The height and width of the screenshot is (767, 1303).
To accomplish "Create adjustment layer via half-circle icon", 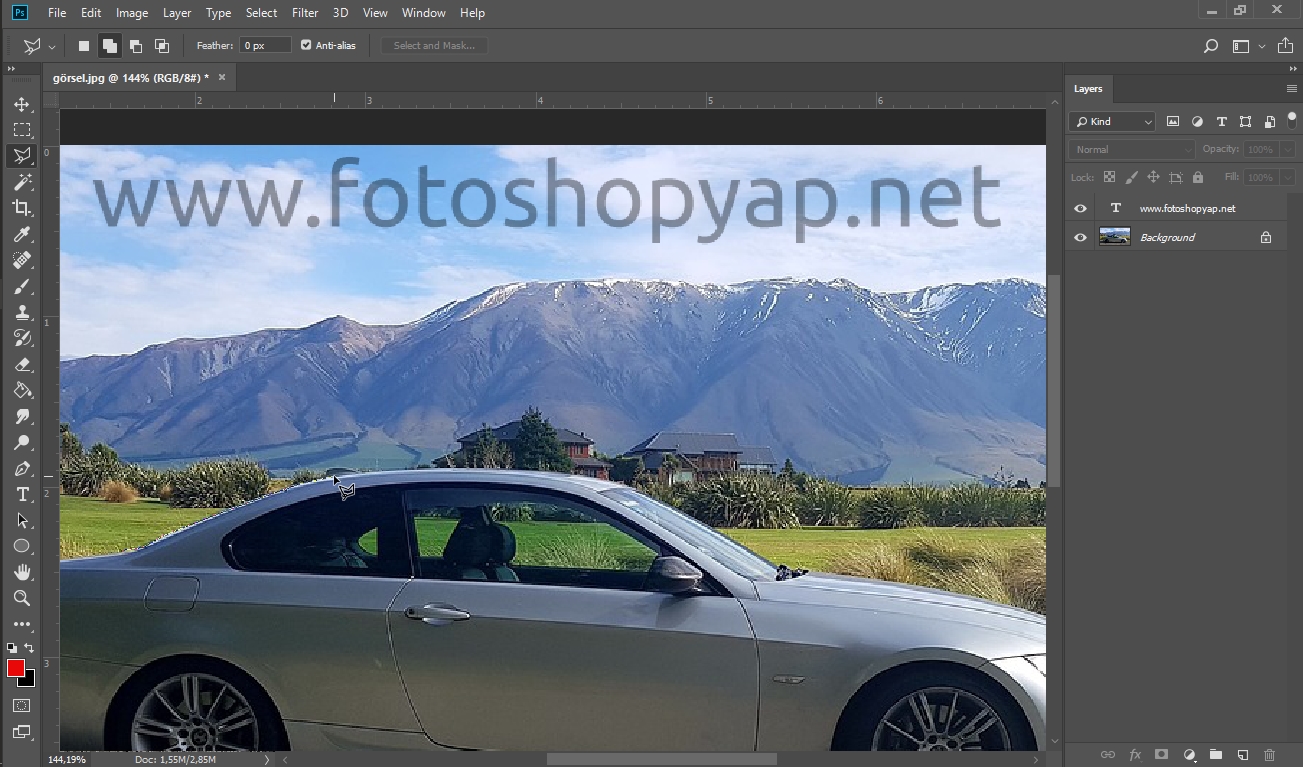I will click(1189, 755).
